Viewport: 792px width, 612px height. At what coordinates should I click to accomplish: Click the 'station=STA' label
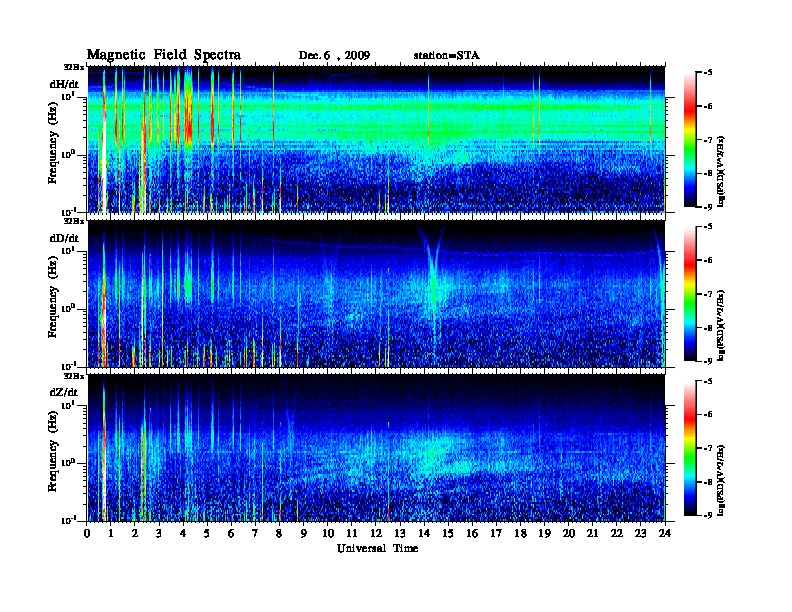point(447,55)
